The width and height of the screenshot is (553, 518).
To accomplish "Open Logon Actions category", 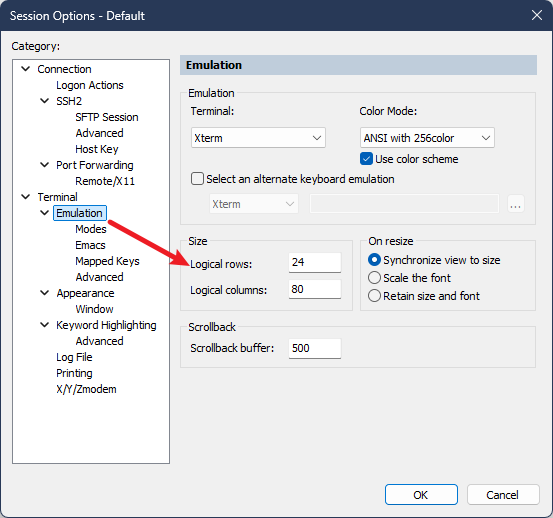I will [90, 85].
